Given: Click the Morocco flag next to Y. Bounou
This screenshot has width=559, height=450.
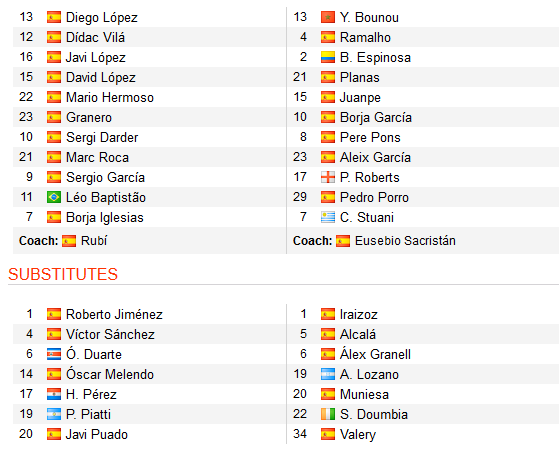Looking at the screenshot, I should click(x=328, y=17).
